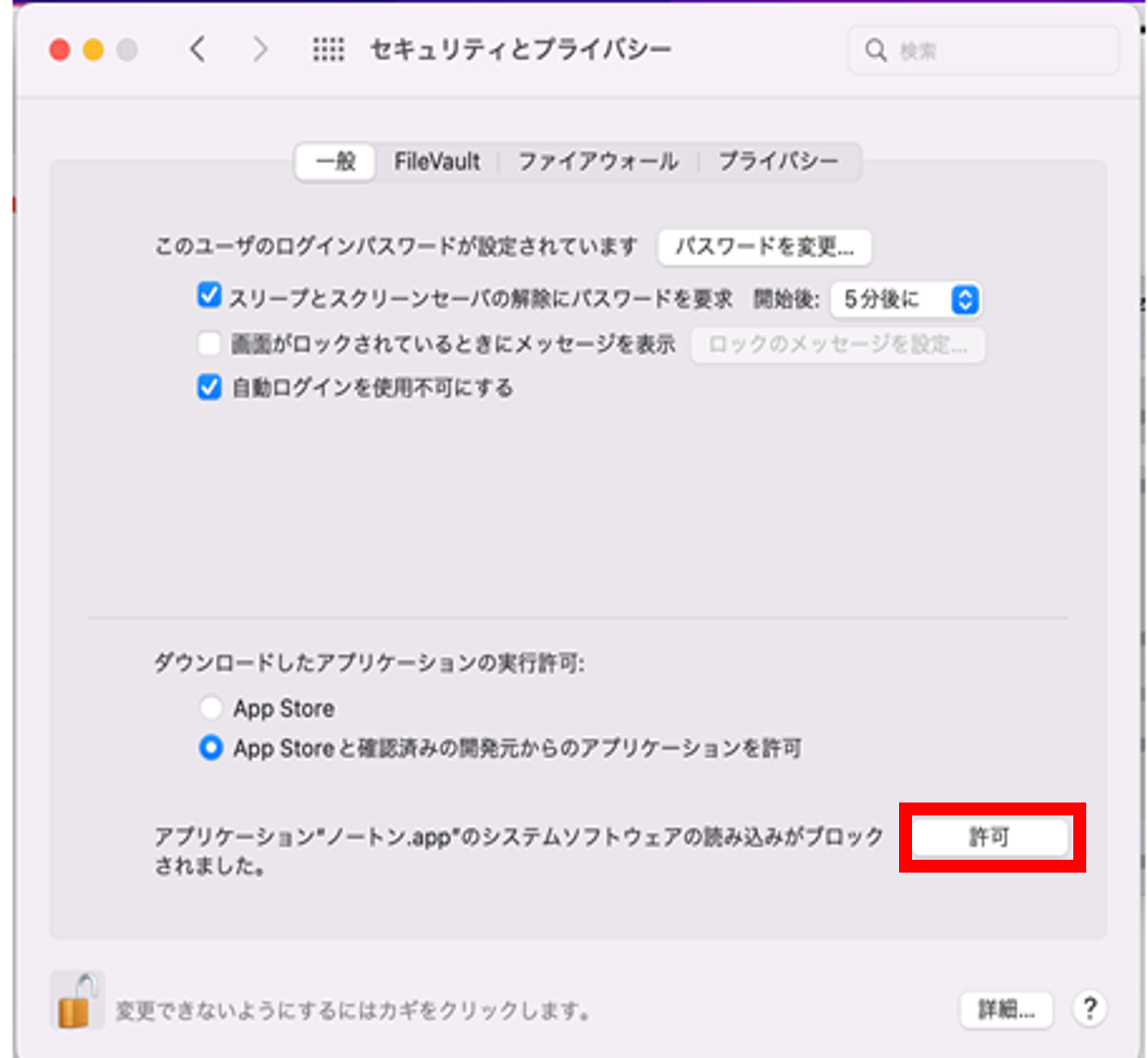This screenshot has height=1058, width=1148.
Task: Select the App Store only radio option
Action: (x=211, y=708)
